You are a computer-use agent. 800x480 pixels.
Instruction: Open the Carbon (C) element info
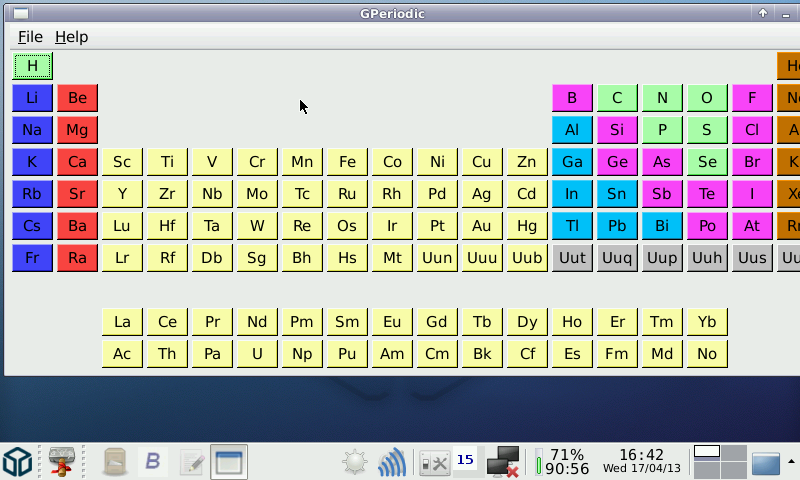[617, 98]
